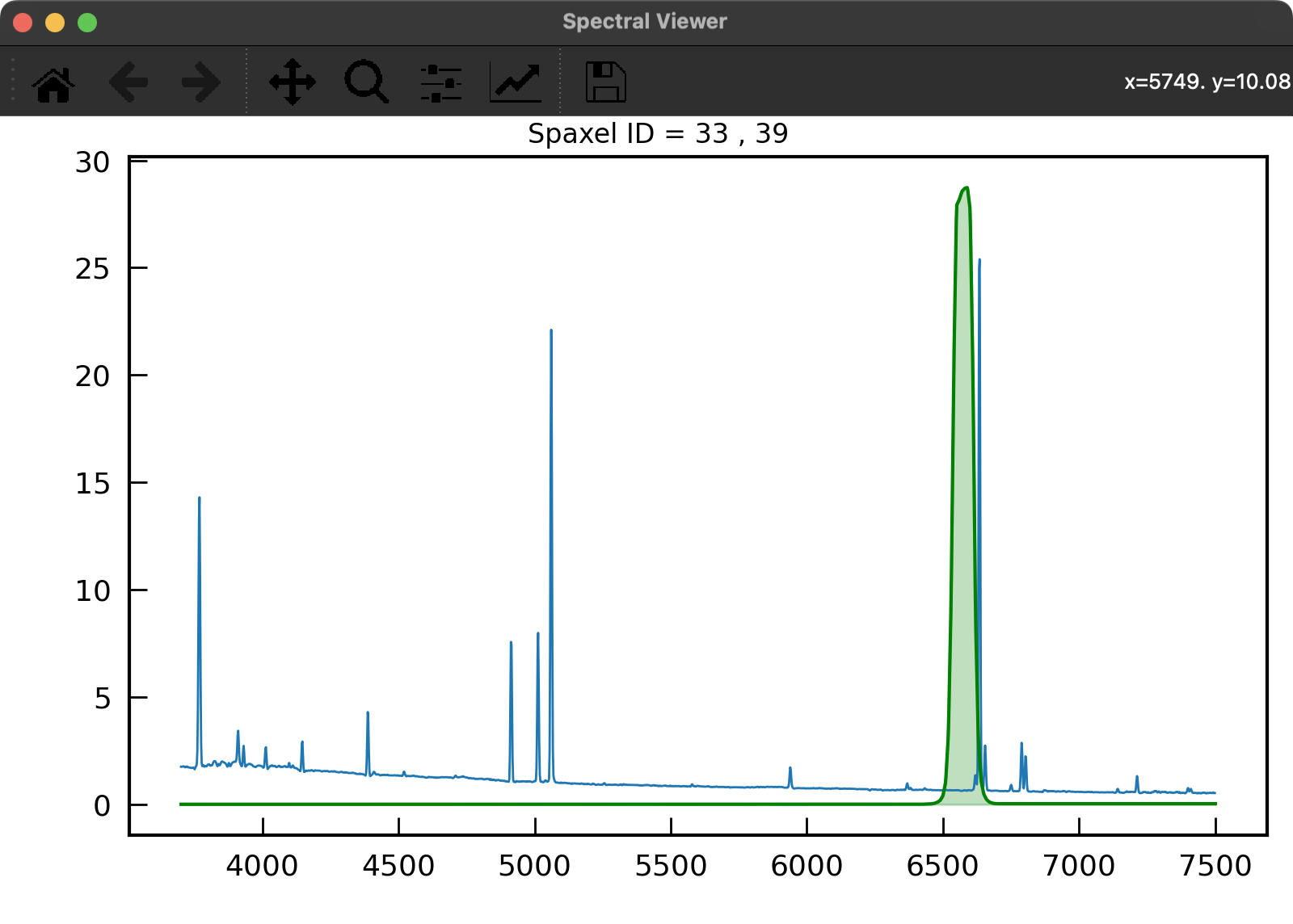Select the Zoom magnifier tool
Image resolution: width=1293 pixels, height=924 pixels.
tap(367, 82)
